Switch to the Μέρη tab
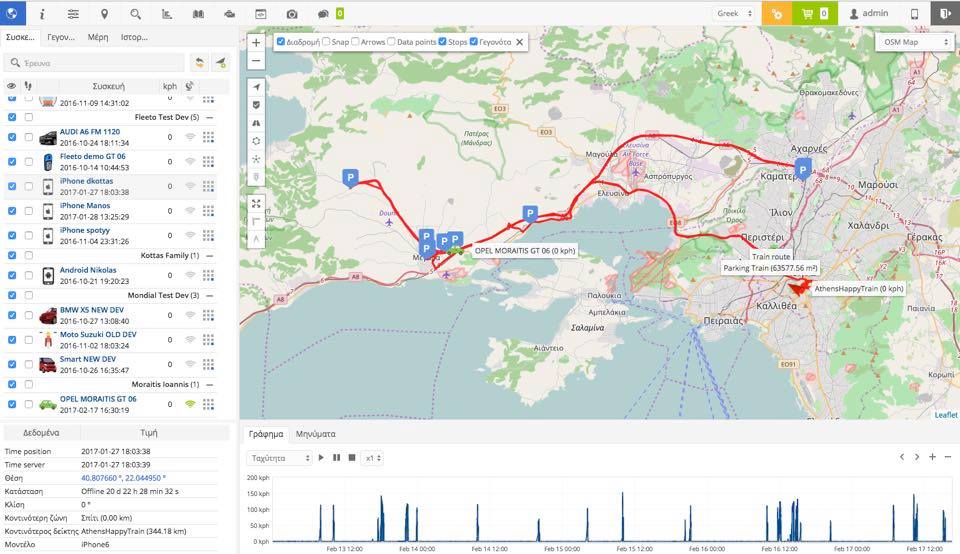 click(98, 36)
